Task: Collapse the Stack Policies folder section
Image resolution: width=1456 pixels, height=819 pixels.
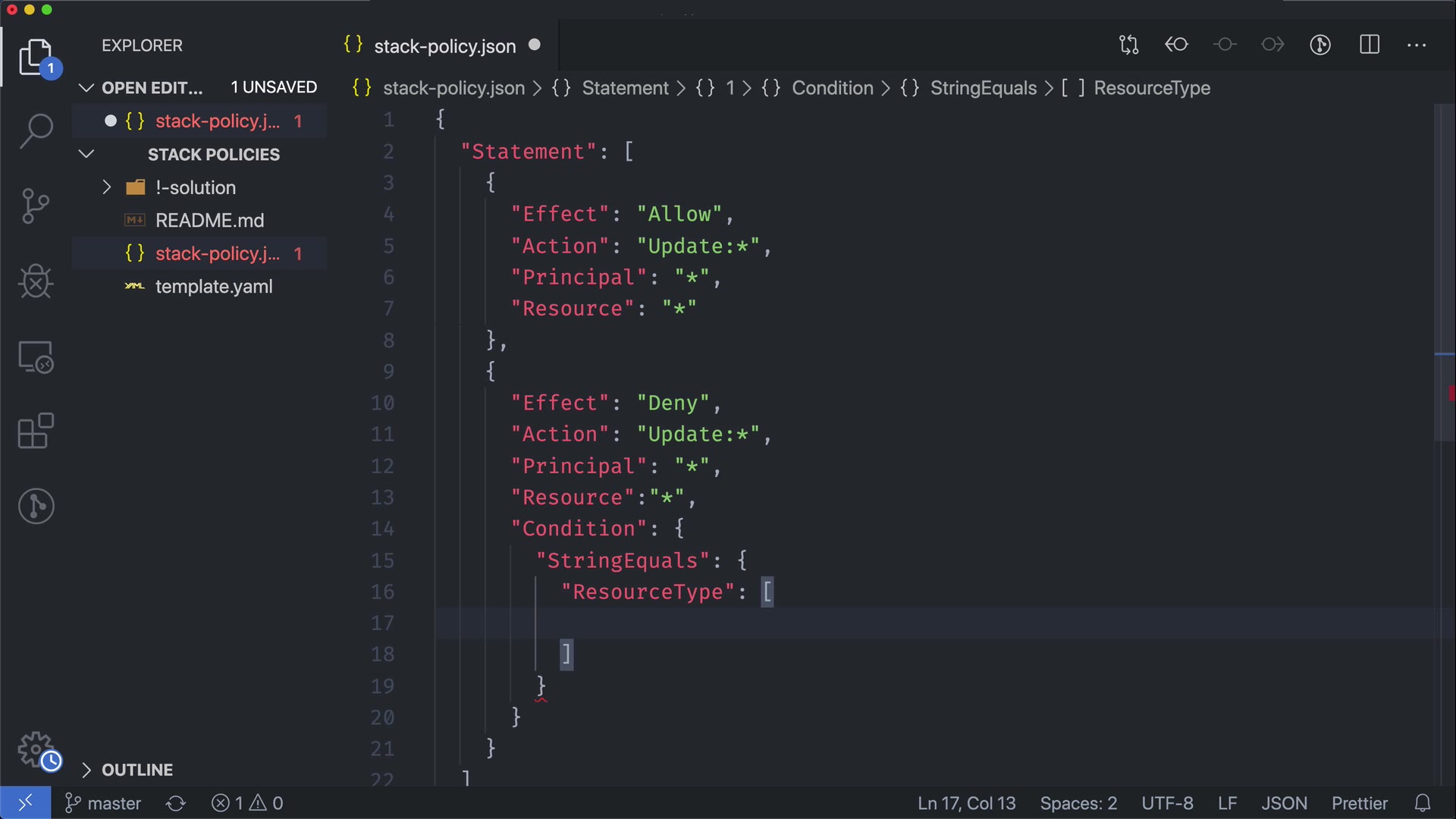Action: [x=86, y=155]
